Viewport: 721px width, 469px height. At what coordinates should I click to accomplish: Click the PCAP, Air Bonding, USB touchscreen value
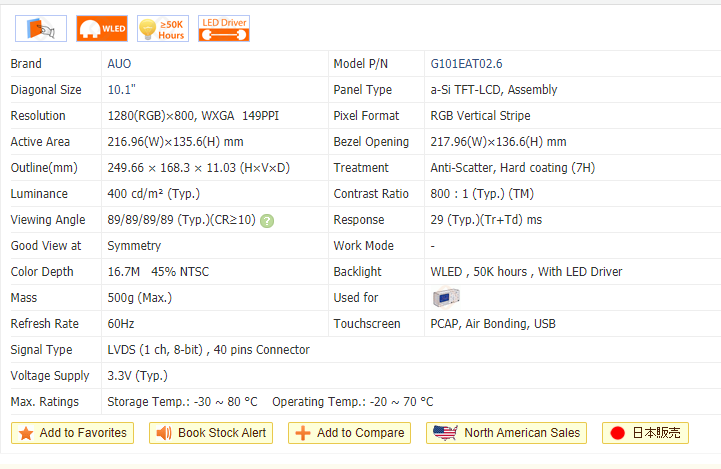click(x=493, y=324)
